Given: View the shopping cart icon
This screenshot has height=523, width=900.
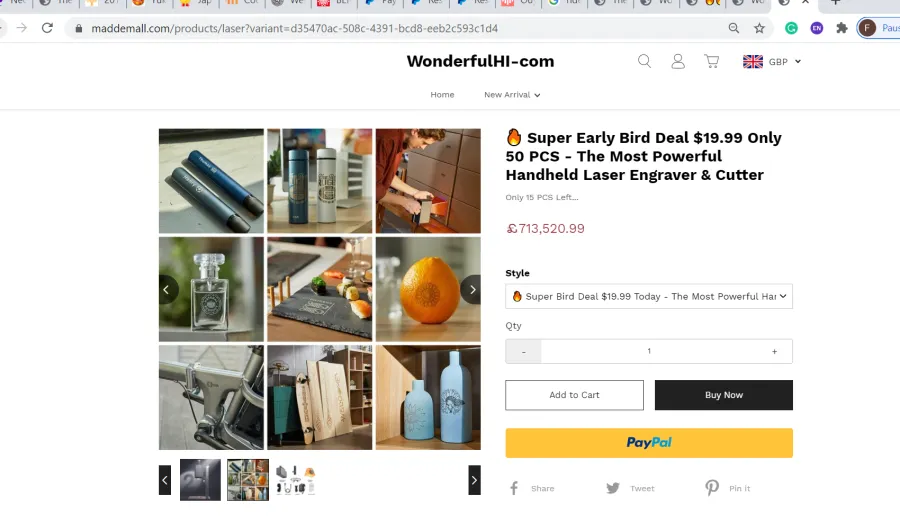Looking at the screenshot, I should pos(712,61).
